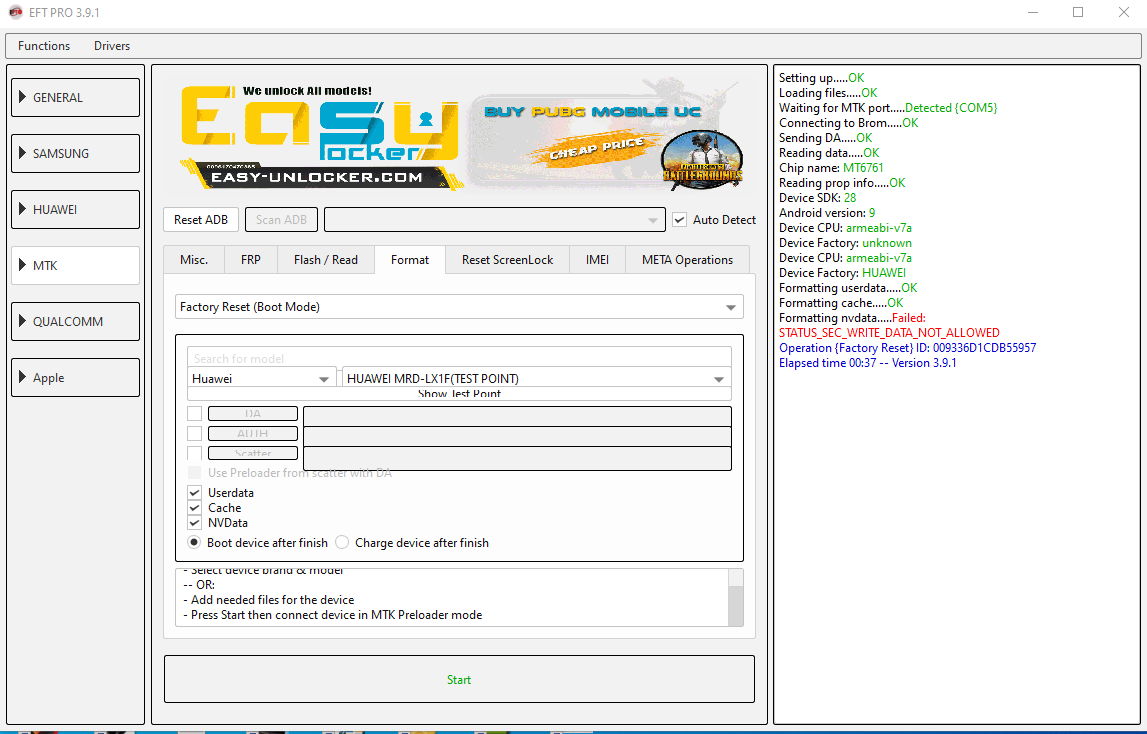Click the green Start button
Image resolution: width=1147 pixels, height=734 pixels.
point(459,680)
